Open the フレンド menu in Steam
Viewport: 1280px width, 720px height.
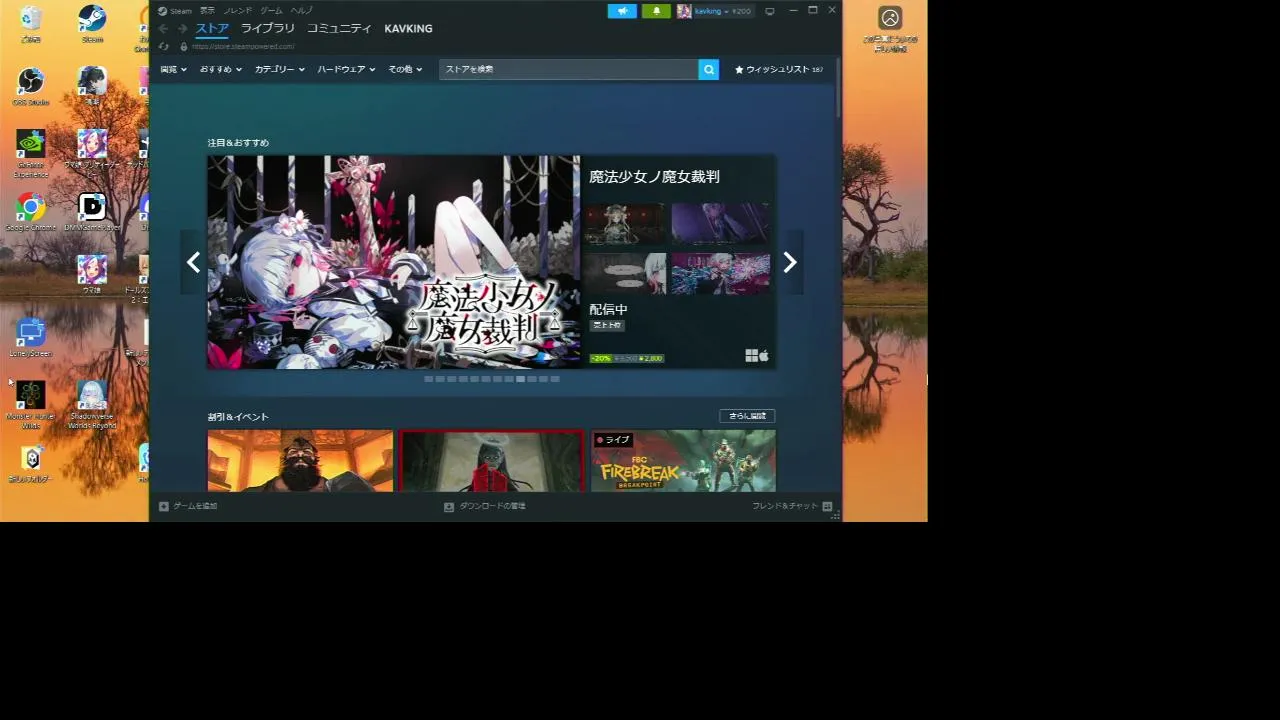click(x=238, y=11)
